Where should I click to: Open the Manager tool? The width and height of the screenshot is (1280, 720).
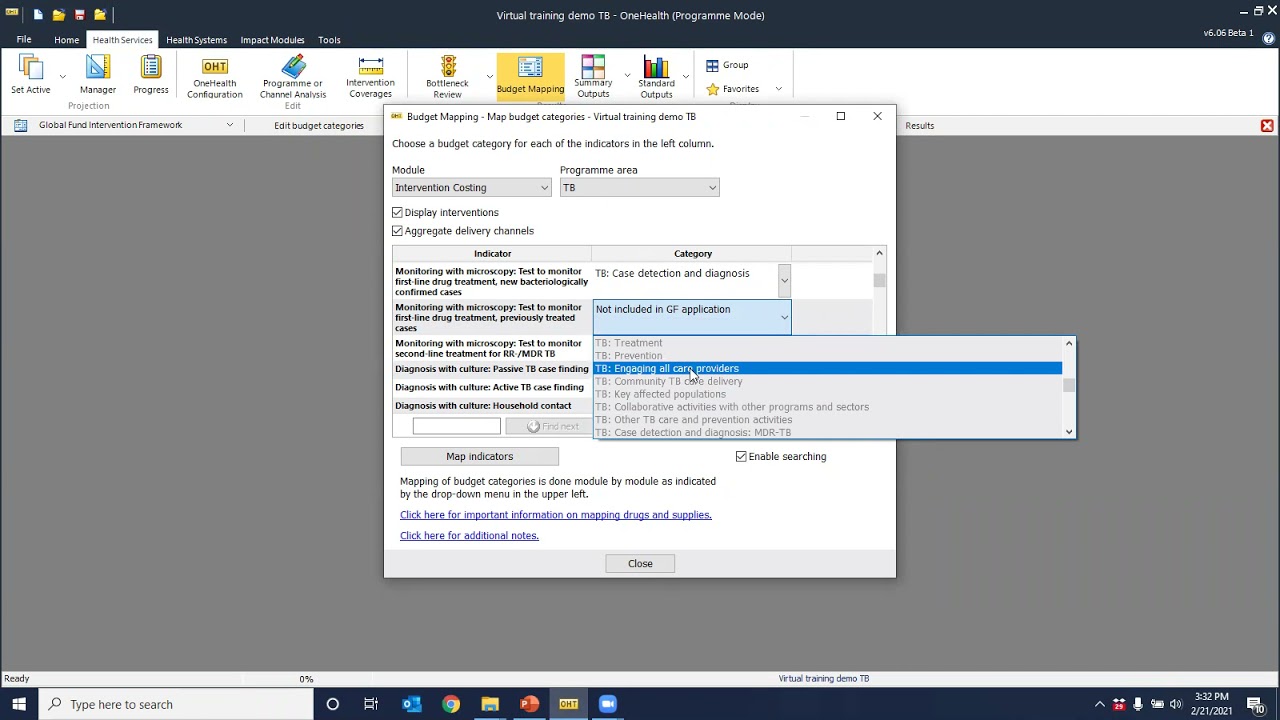point(98,75)
